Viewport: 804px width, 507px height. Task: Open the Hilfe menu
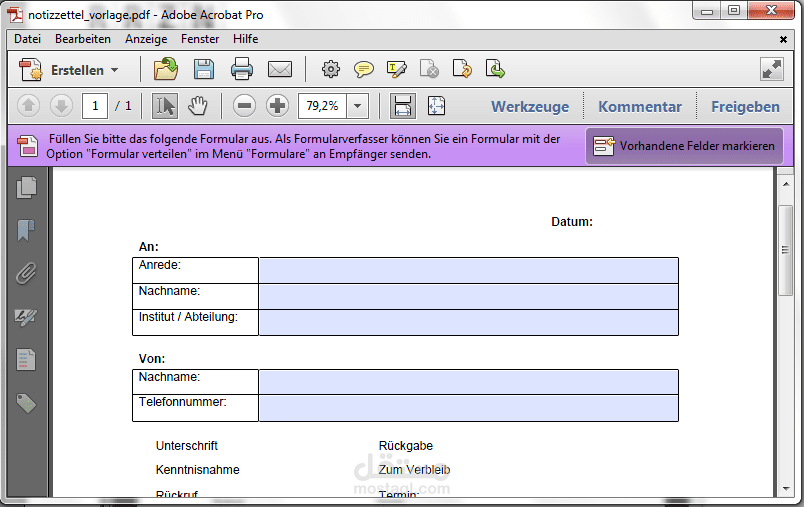(246, 39)
